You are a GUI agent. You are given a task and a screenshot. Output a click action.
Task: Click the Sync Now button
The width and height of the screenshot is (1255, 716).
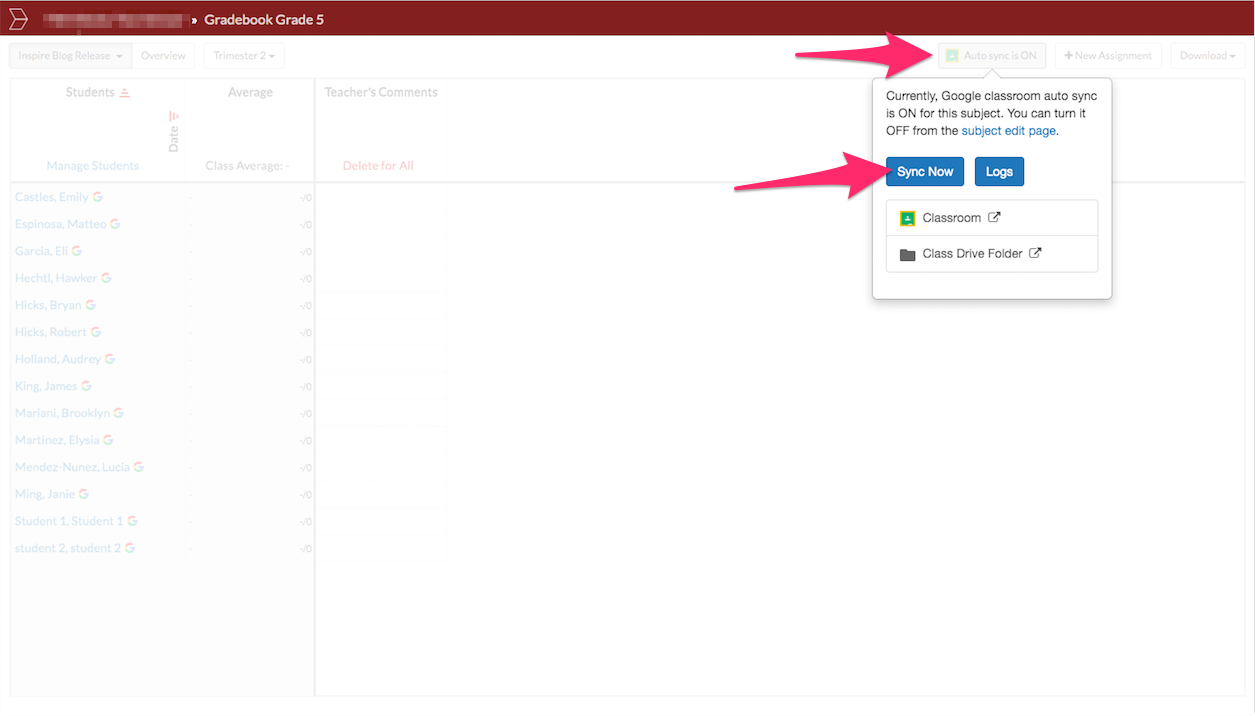point(925,172)
